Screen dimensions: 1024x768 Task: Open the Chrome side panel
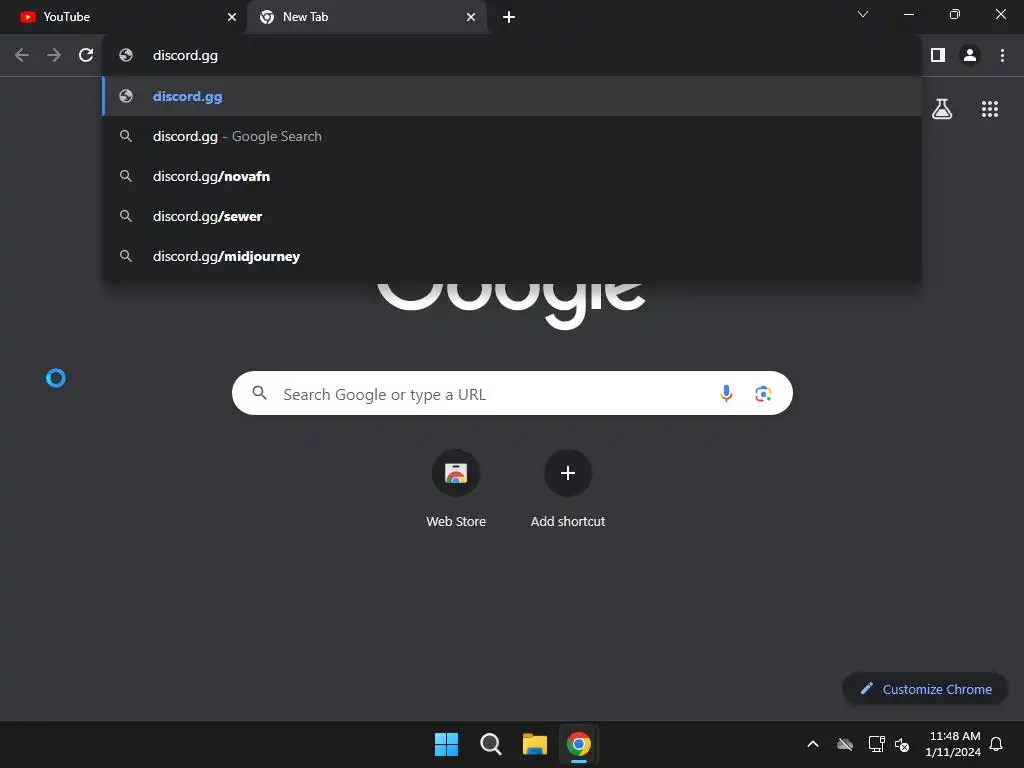coord(938,55)
